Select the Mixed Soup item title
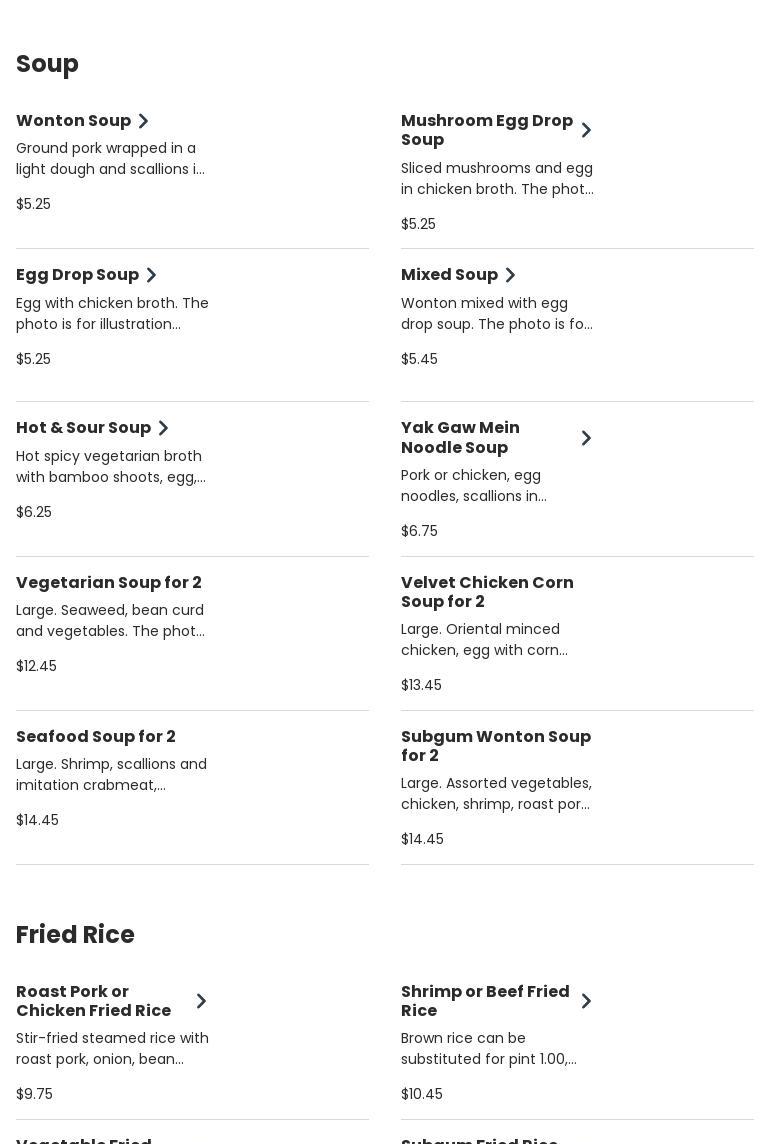 pyautogui.click(x=449, y=275)
